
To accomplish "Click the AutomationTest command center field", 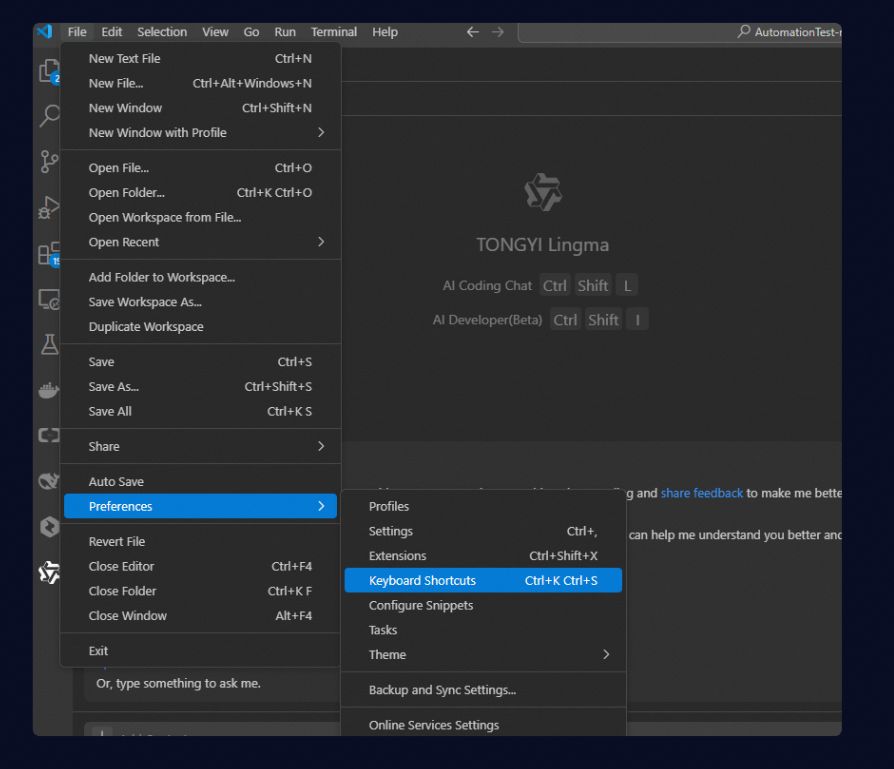I will click(680, 32).
